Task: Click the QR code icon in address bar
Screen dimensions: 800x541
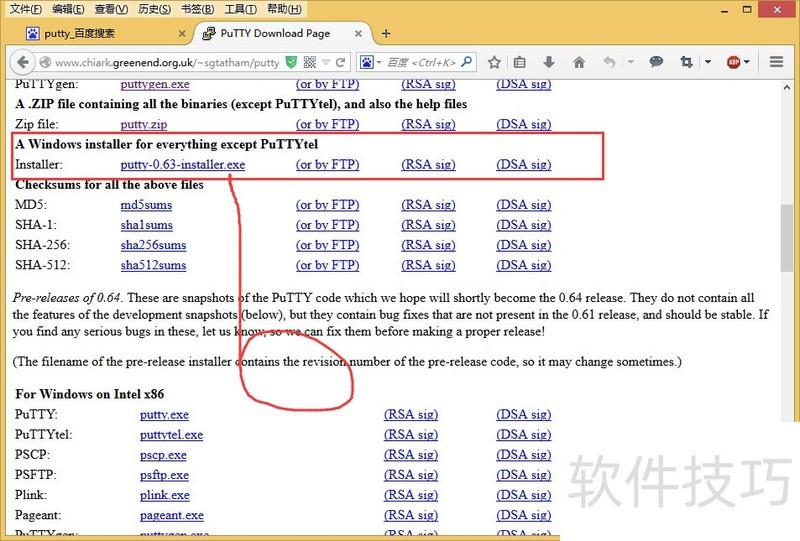Action: 308,62
